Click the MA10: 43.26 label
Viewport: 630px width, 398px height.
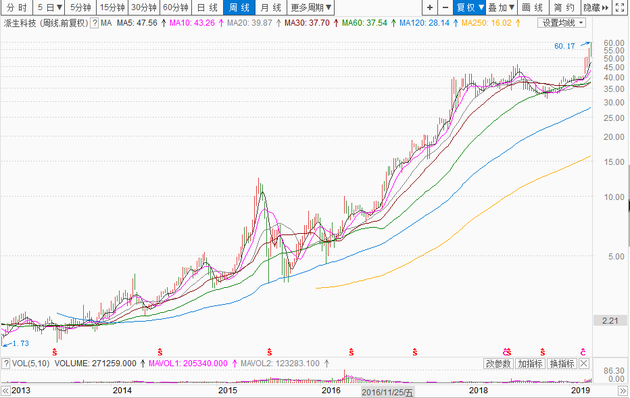192,23
